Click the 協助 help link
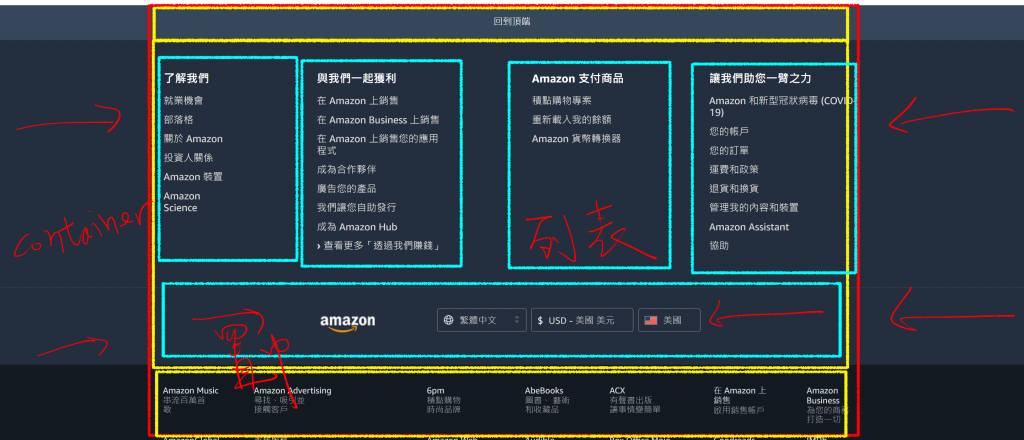This screenshot has height=440, width=1024. [x=719, y=246]
